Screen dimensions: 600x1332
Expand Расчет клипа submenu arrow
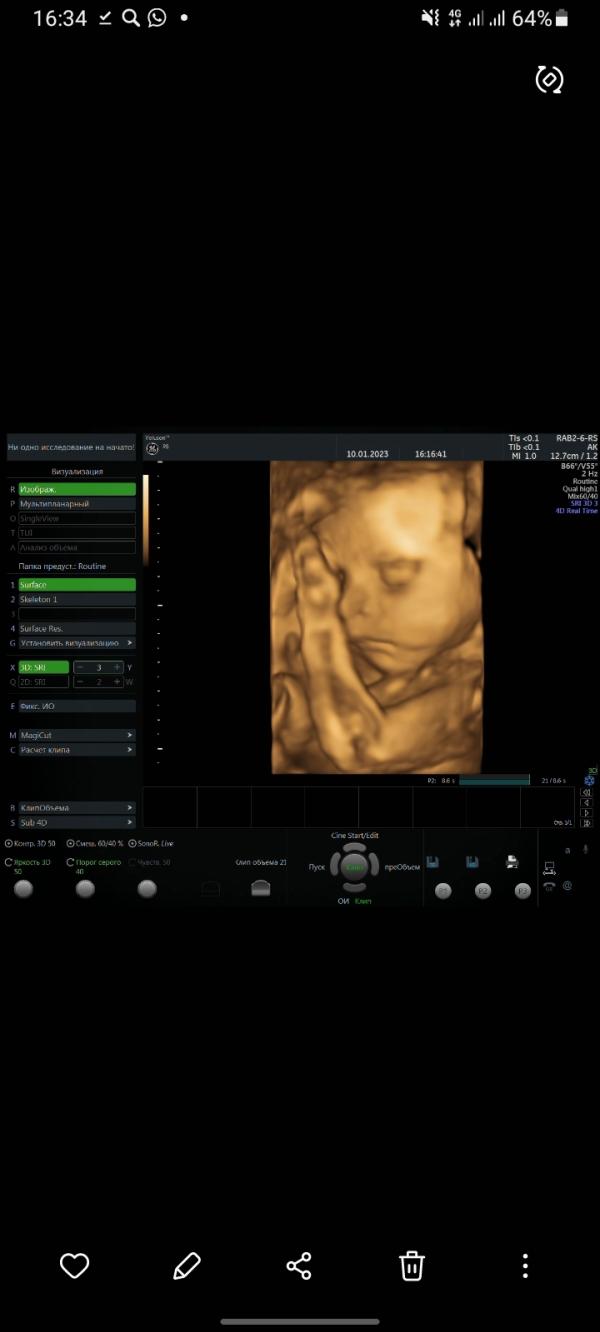(x=130, y=750)
